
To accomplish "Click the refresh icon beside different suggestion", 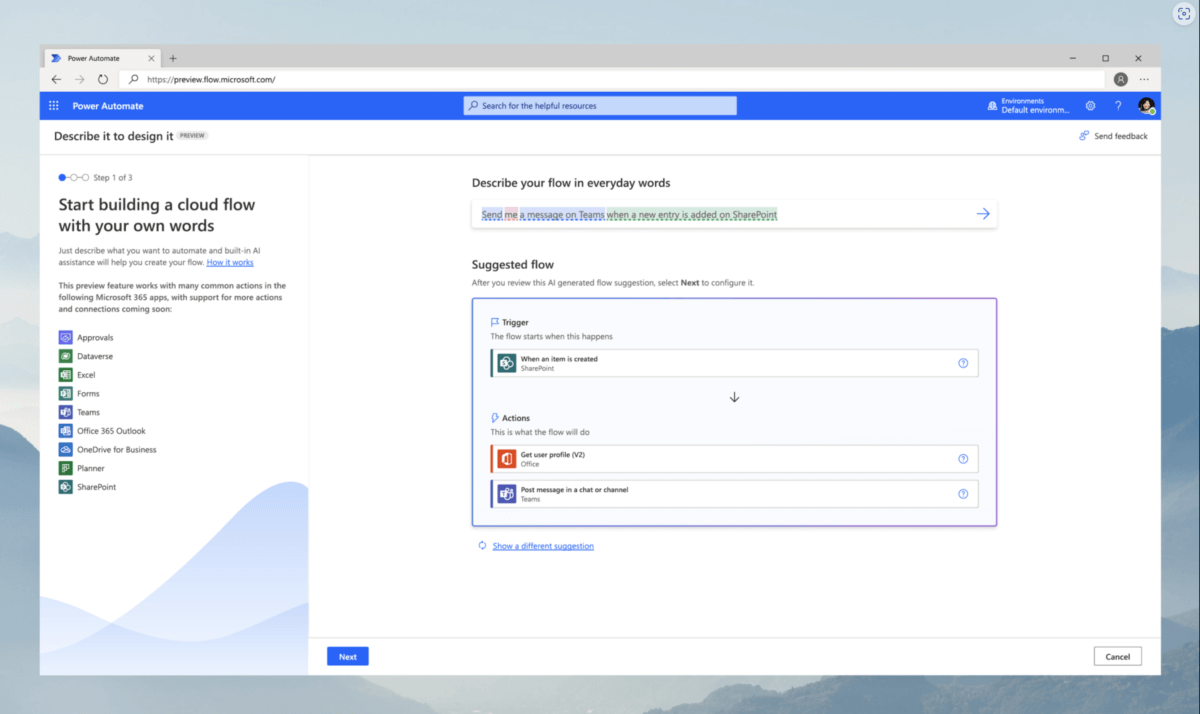I will pyautogui.click(x=482, y=546).
